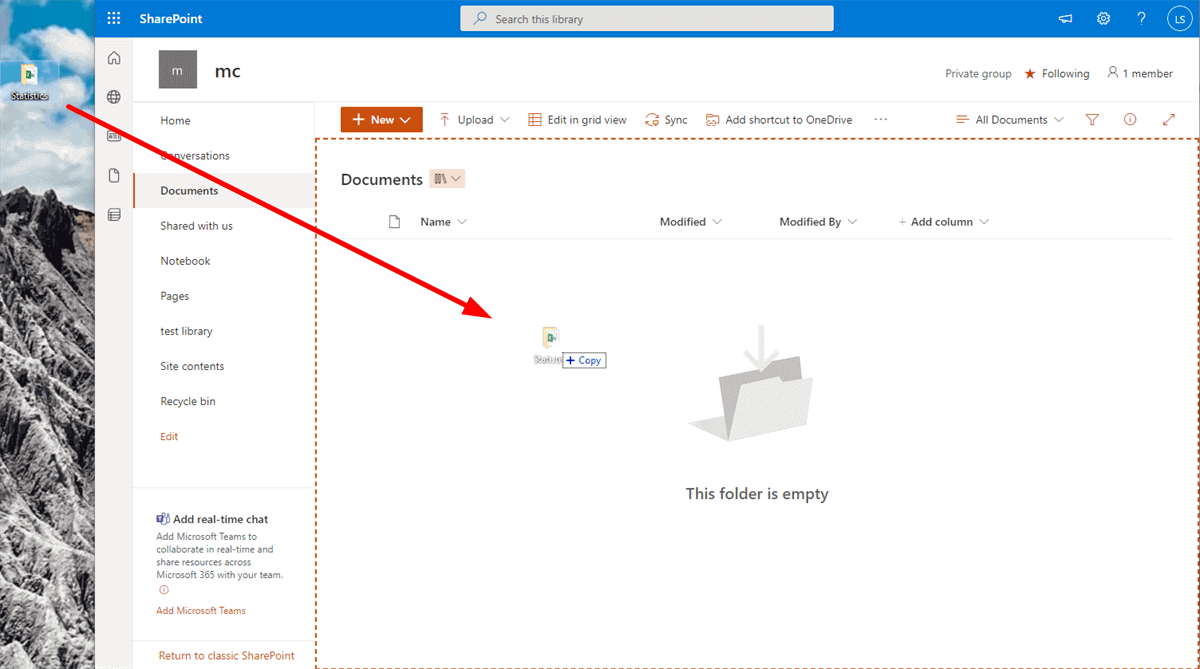The height and width of the screenshot is (669, 1200).
Task: Open the filter pane funnel icon
Action: [1092, 119]
